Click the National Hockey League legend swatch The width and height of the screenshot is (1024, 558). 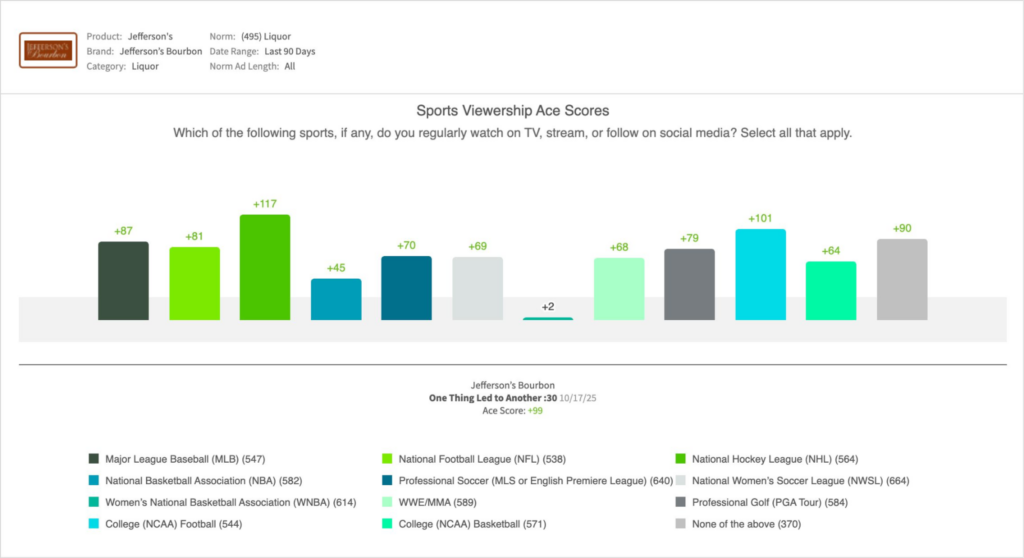tap(681, 459)
